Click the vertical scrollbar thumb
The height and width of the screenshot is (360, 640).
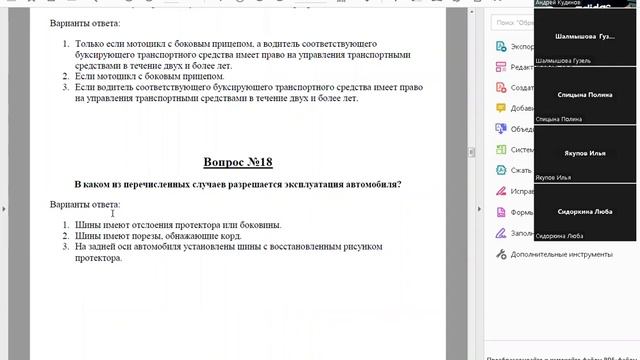coord(471,152)
